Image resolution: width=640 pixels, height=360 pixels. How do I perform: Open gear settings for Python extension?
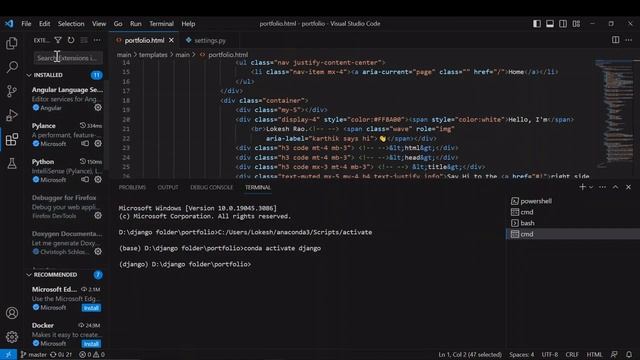tap(98, 180)
